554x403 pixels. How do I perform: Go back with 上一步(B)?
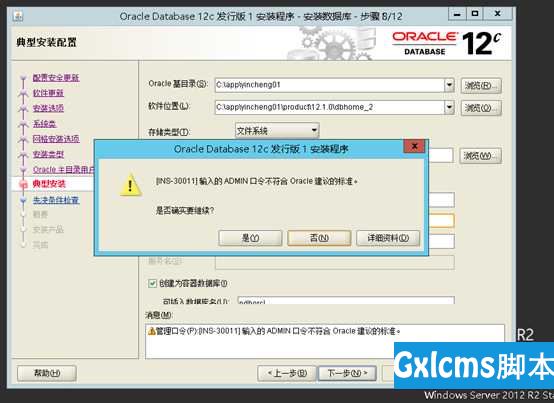pyautogui.click(x=287, y=373)
